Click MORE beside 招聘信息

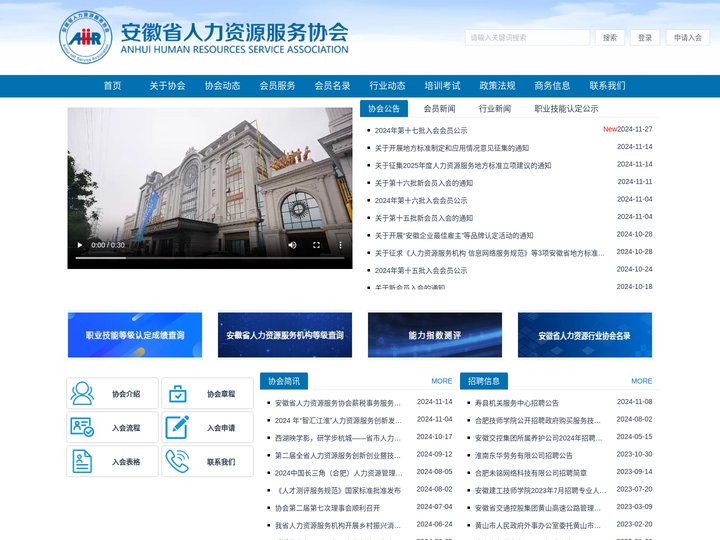pyautogui.click(x=641, y=381)
